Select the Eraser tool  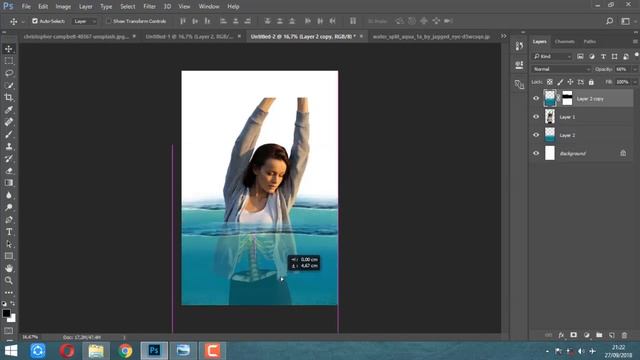tap(9, 171)
